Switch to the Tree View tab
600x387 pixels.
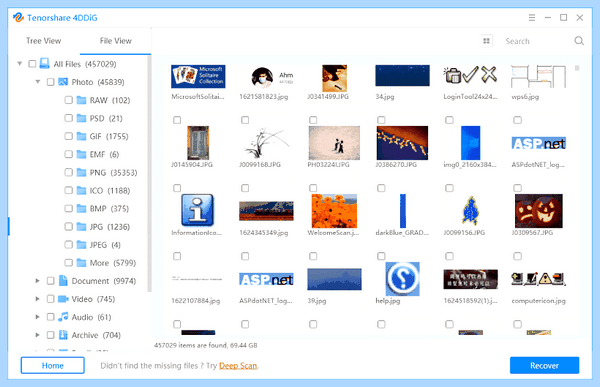pyautogui.click(x=44, y=41)
